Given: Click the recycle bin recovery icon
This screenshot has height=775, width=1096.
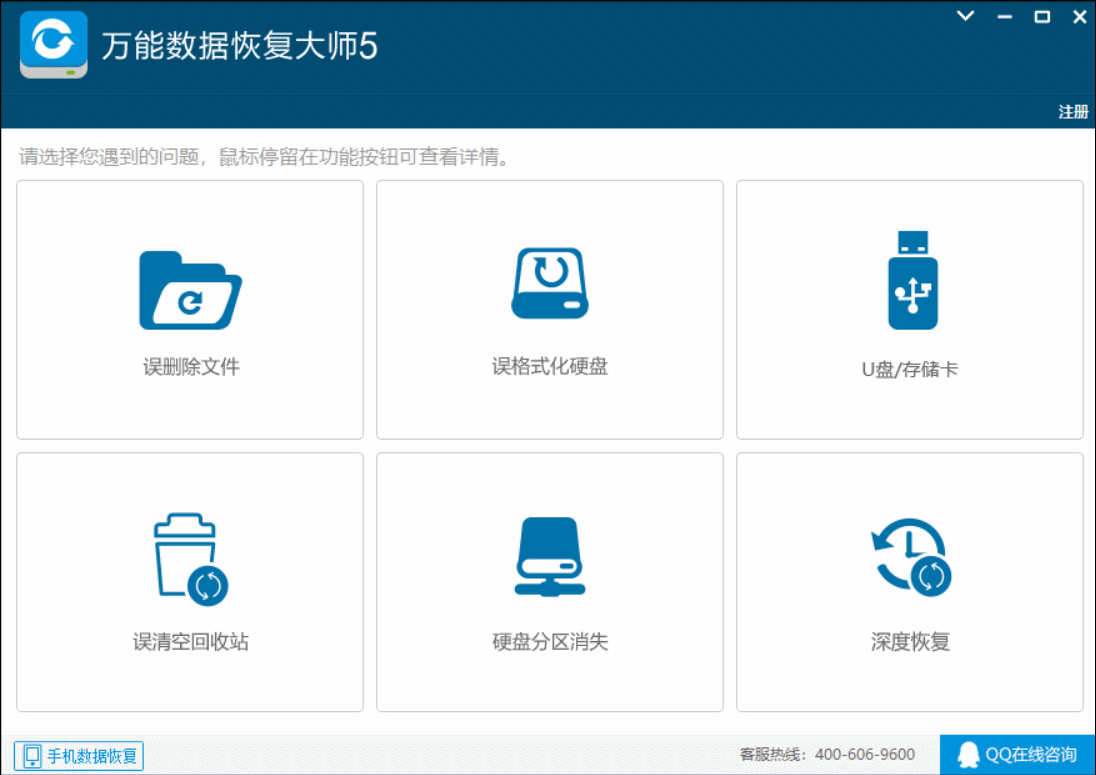Looking at the screenshot, I should [x=190, y=560].
